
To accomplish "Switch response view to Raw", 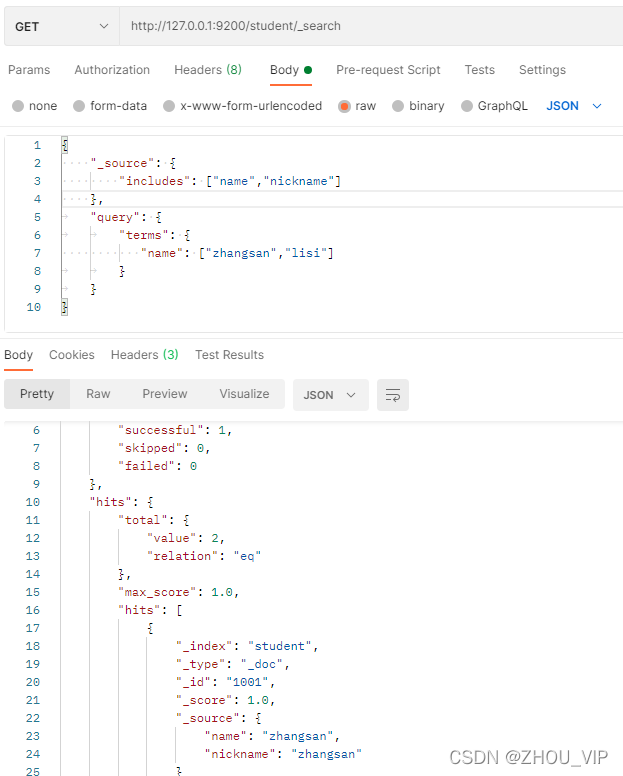I will click(98, 394).
